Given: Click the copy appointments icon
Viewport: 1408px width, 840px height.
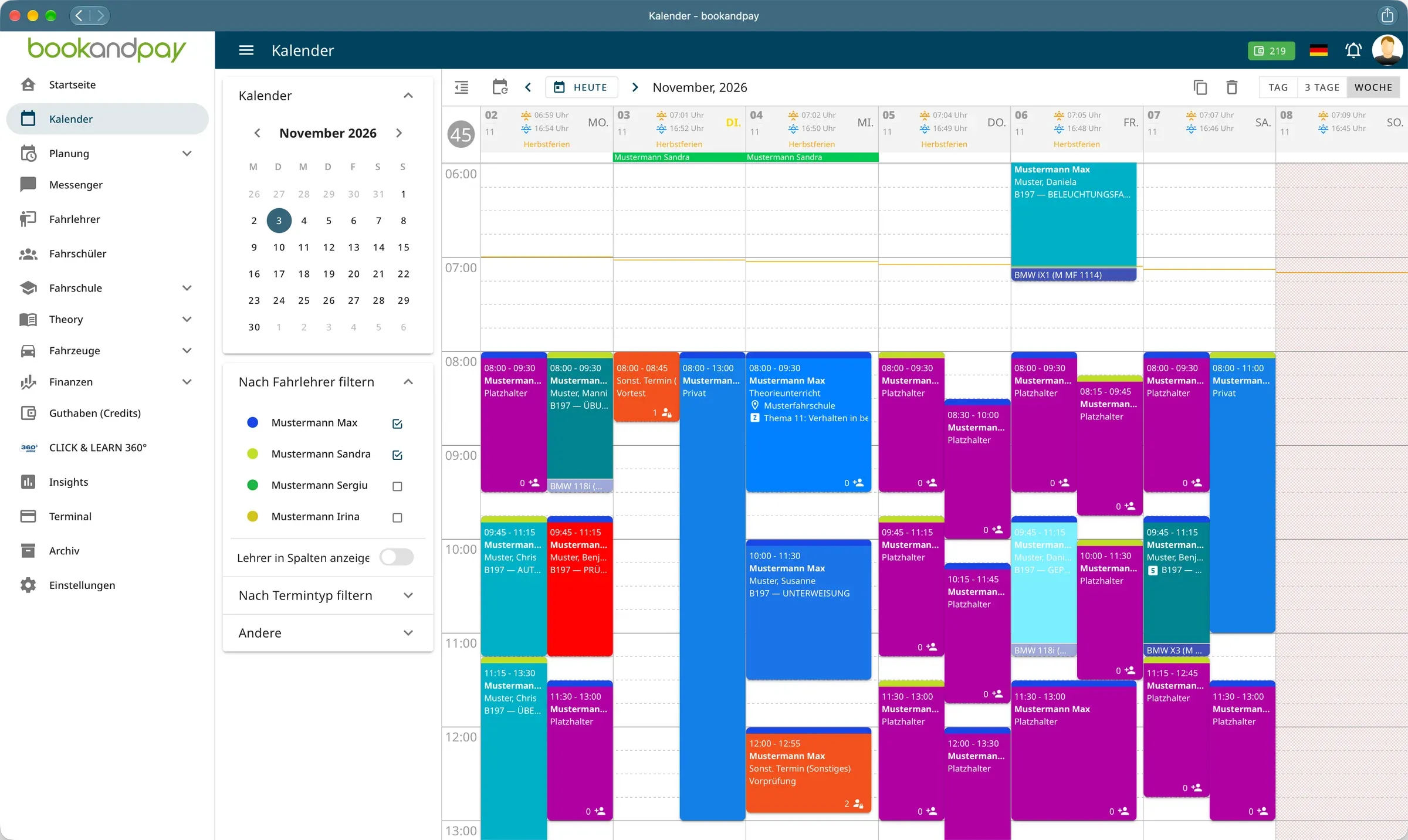Looking at the screenshot, I should (x=1200, y=87).
